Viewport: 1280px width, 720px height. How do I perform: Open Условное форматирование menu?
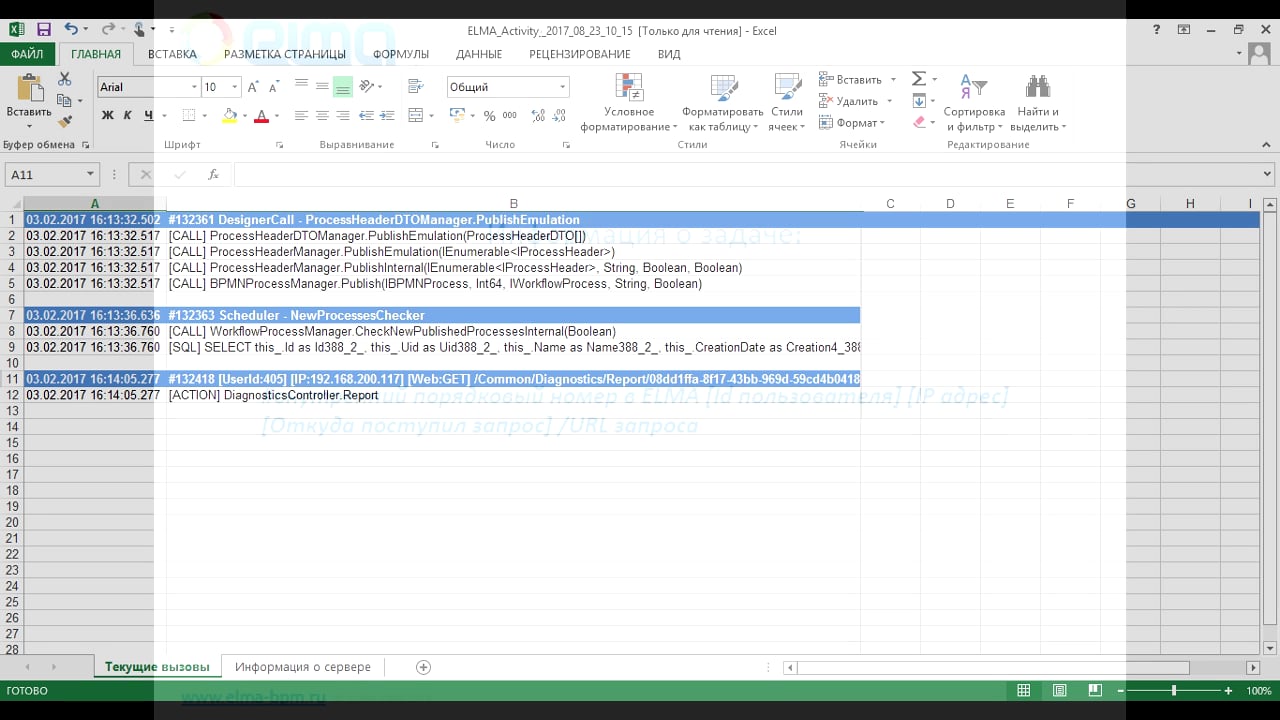(629, 102)
